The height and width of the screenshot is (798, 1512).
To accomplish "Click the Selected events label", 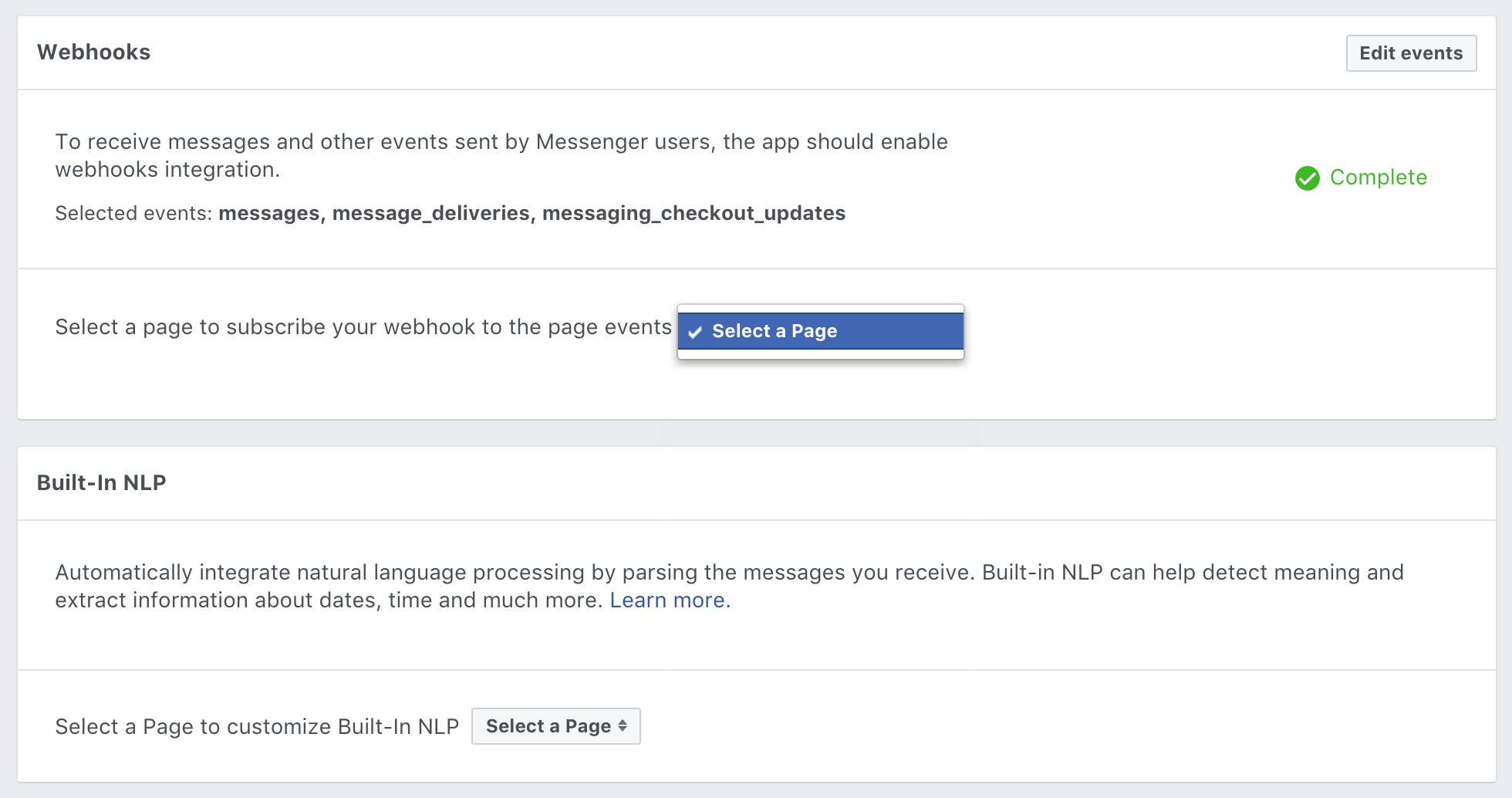I will (133, 214).
